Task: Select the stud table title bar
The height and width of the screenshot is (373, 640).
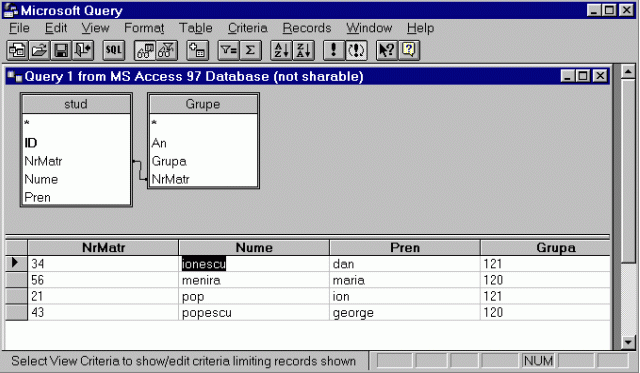Action: [76, 104]
